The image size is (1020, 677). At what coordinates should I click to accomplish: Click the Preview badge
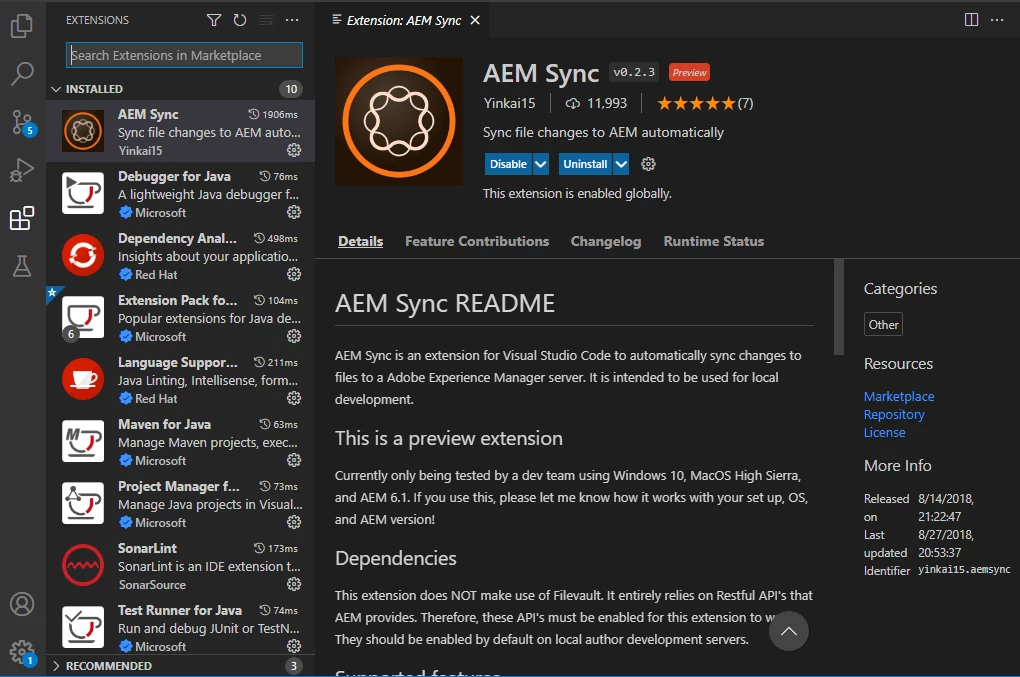(x=689, y=72)
